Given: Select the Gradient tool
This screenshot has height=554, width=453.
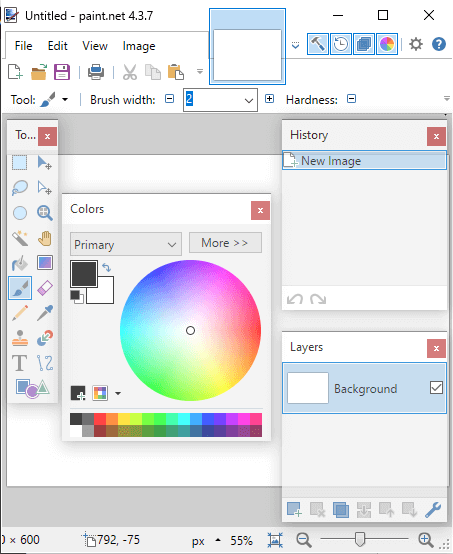Looking at the screenshot, I should click(x=45, y=263).
